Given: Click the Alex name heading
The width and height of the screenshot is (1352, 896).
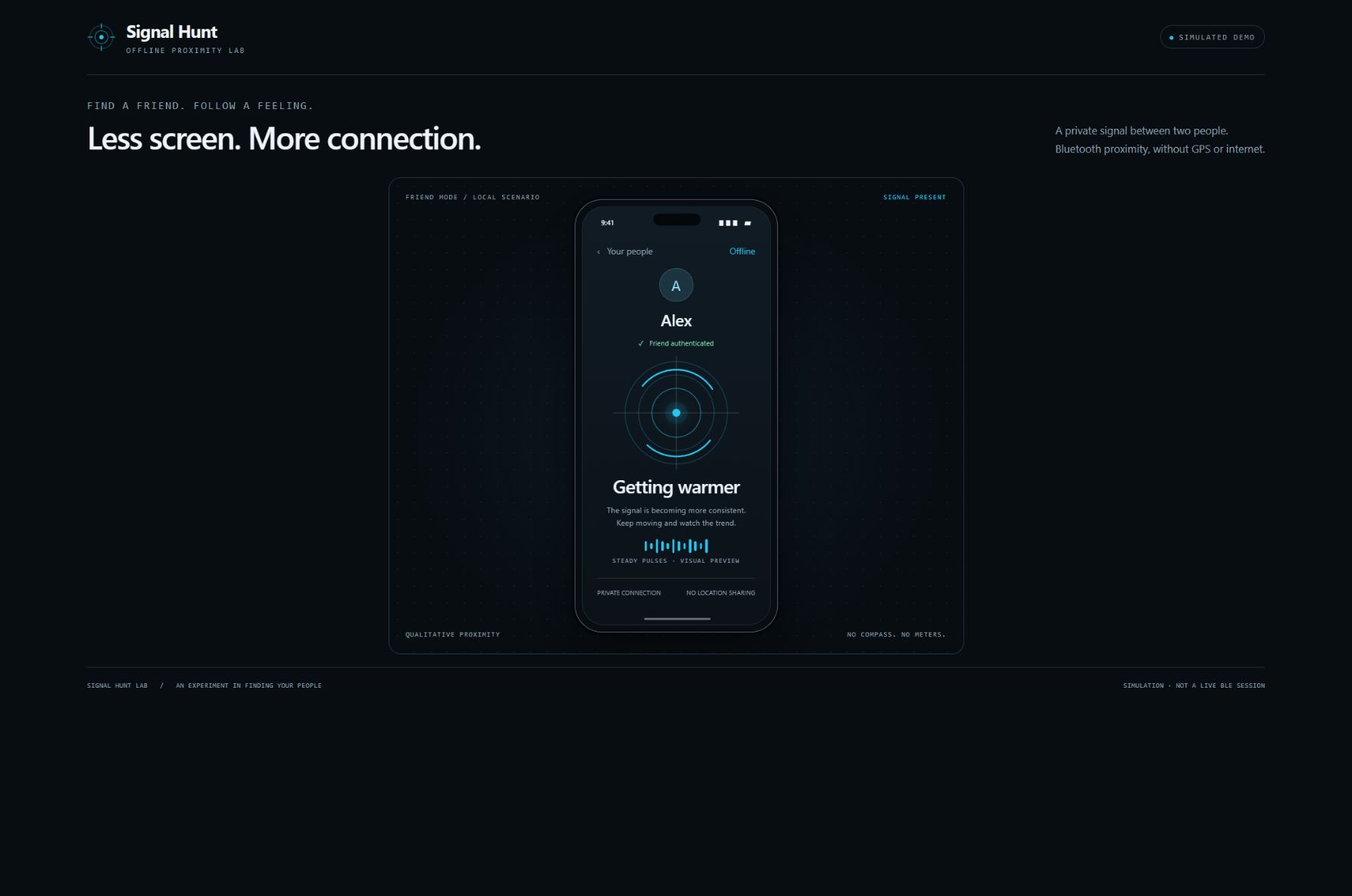Looking at the screenshot, I should [676, 320].
